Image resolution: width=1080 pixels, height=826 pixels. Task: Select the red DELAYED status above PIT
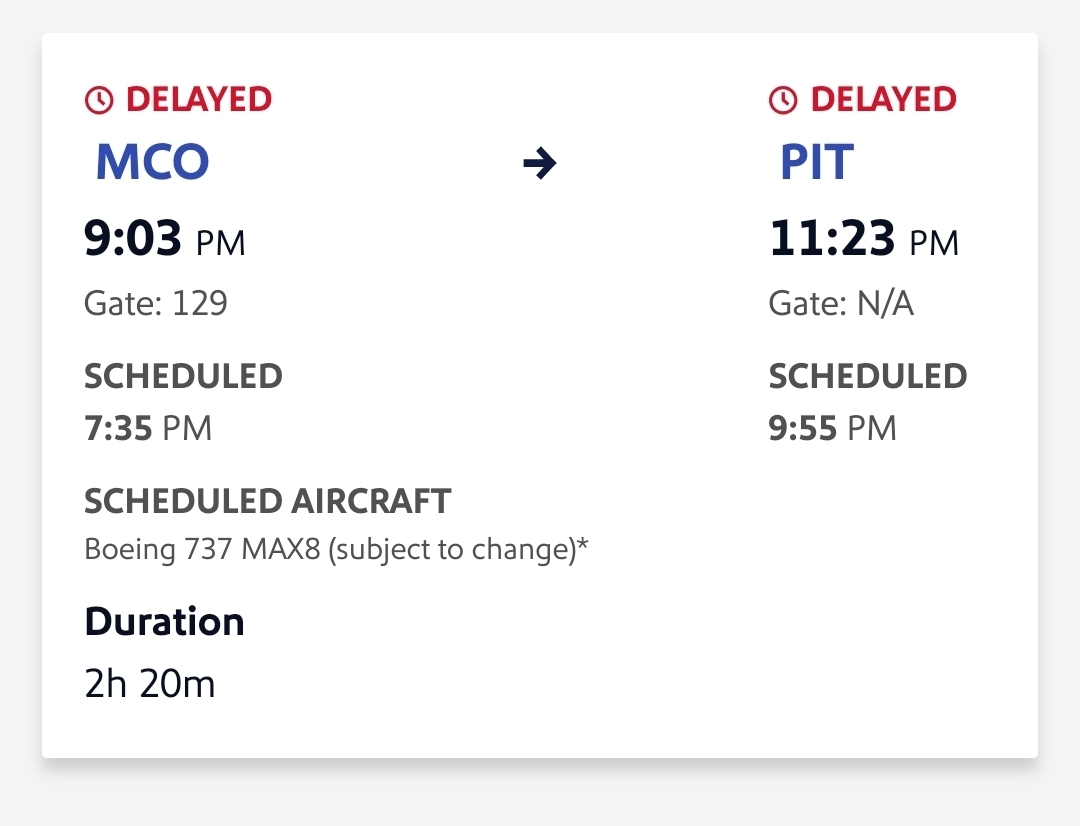tap(883, 100)
